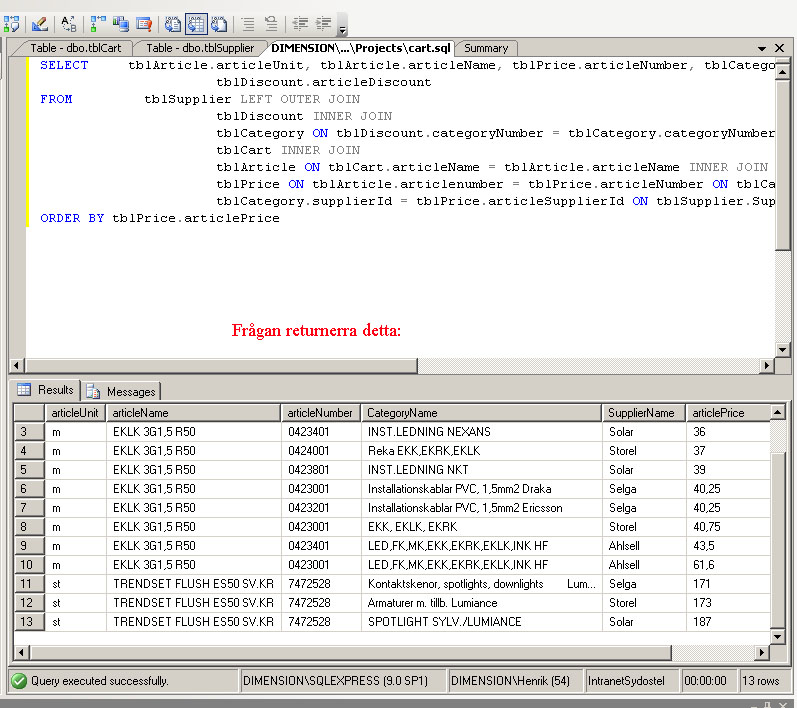
Task: Click cell 'INST.LEDNING NKT'
Action: pos(481,470)
